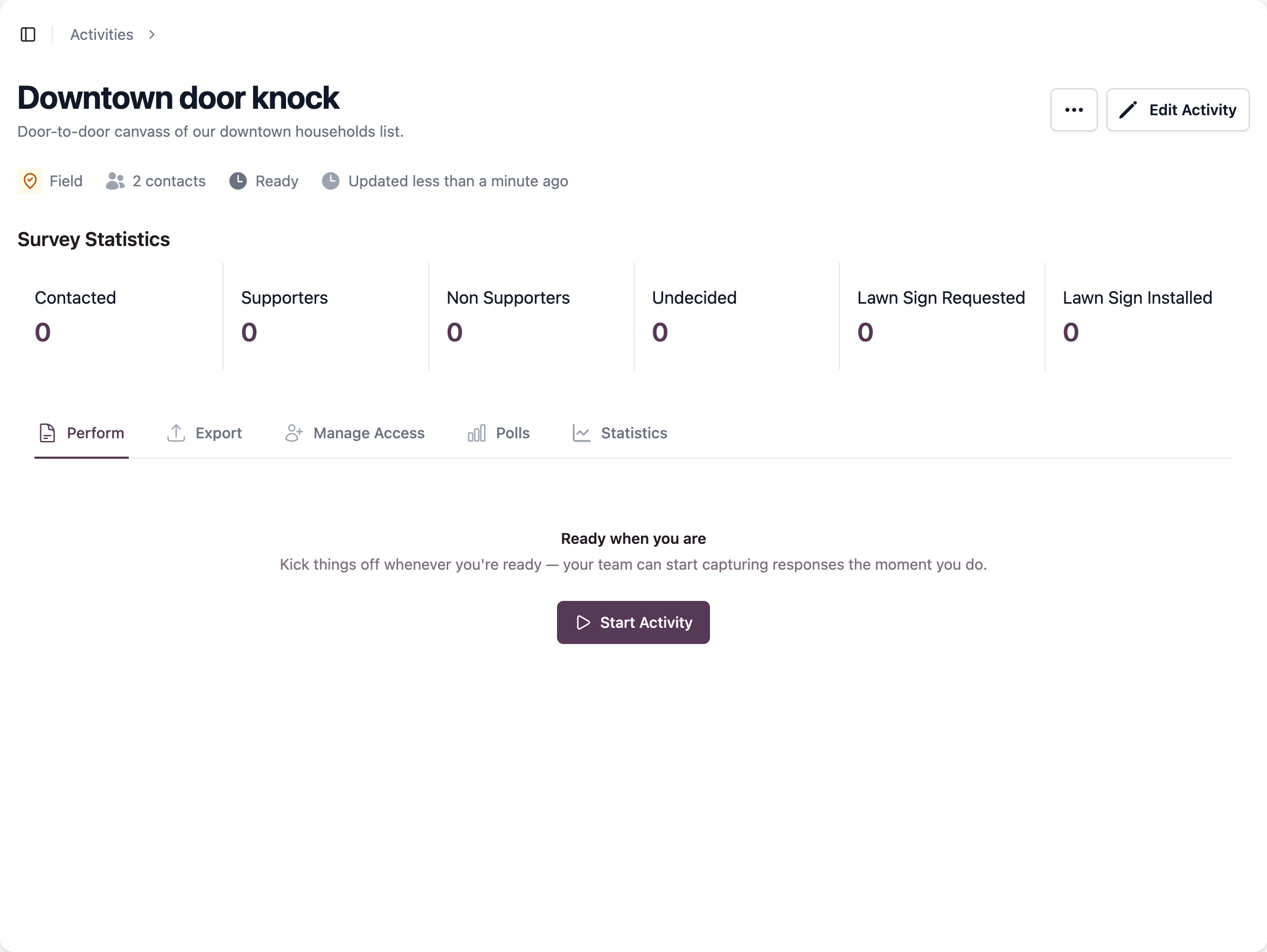The width and height of the screenshot is (1267, 952).
Task: Open the Polls tab
Action: click(x=499, y=433)
